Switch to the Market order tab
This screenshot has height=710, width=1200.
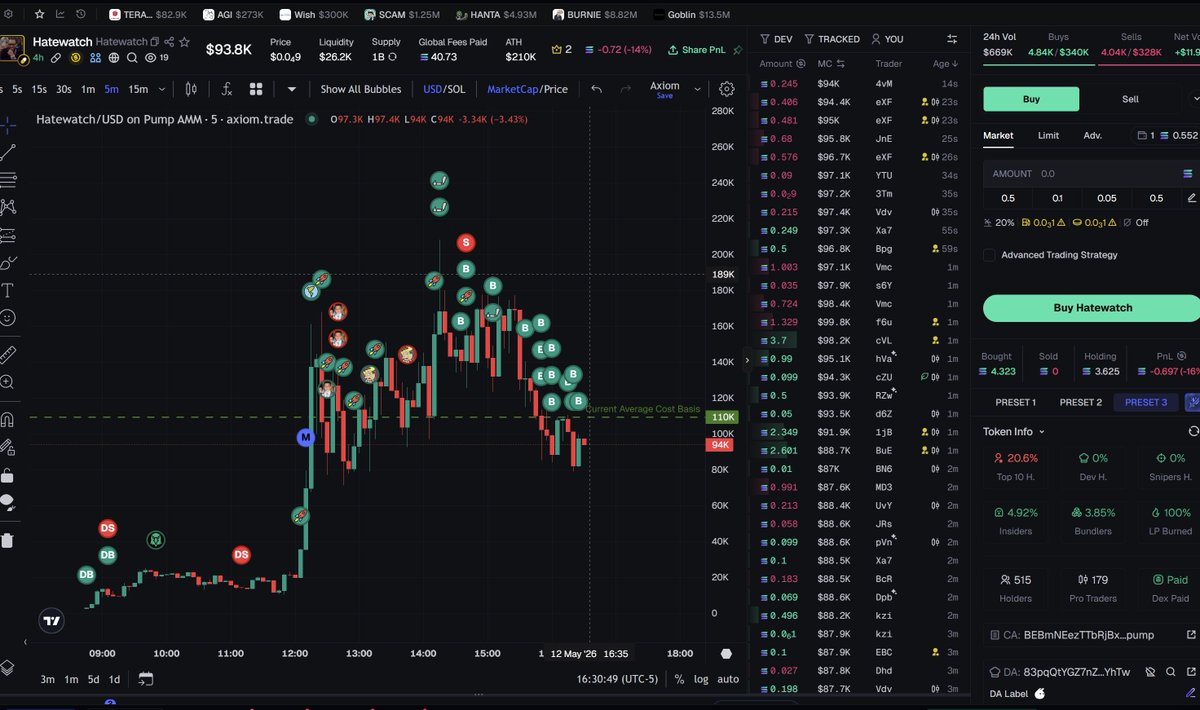[x=998, y=135]
